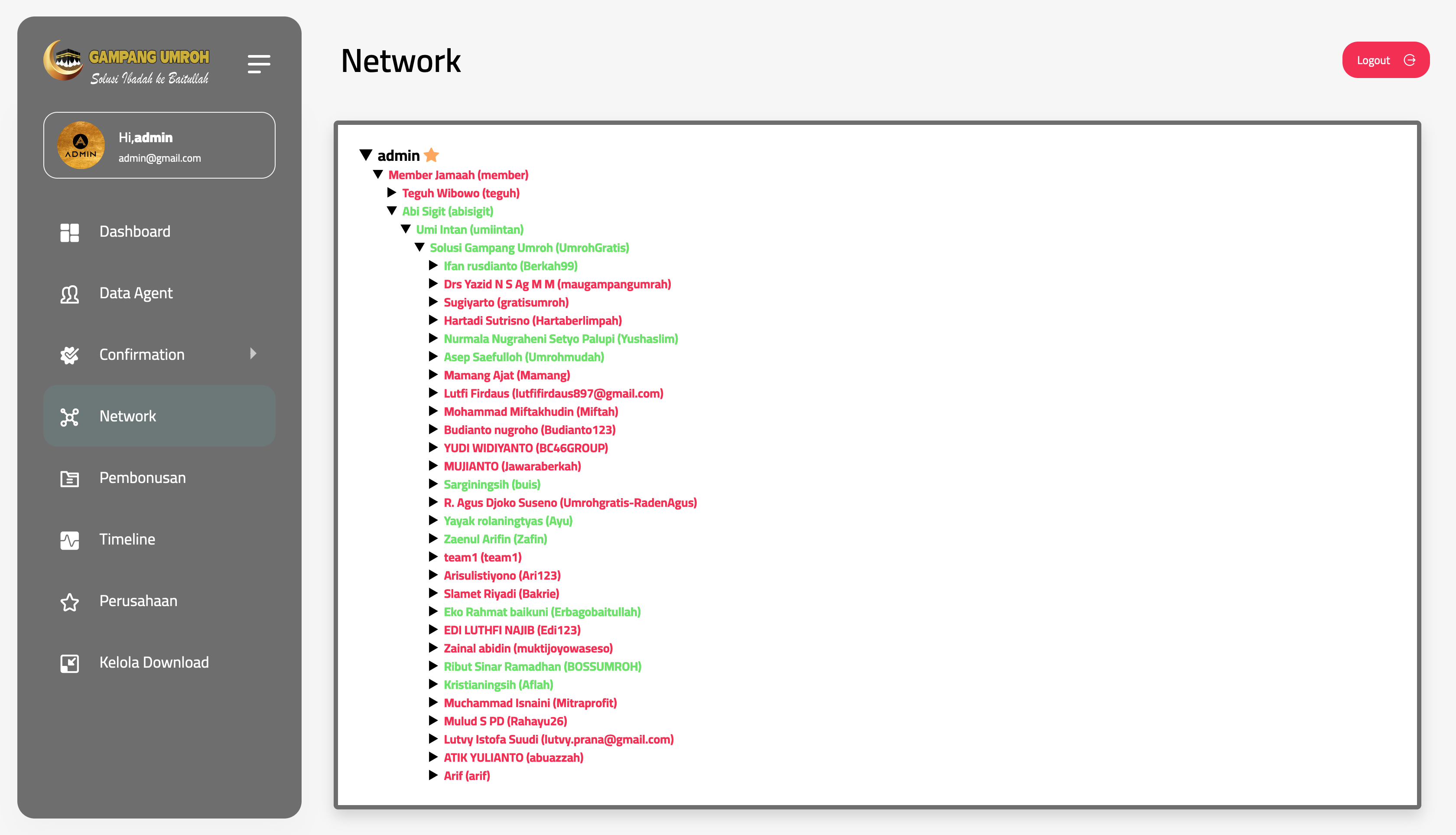
Task: Click the Umi Intan (umiintan) link
Action: (x=470, y=229)
